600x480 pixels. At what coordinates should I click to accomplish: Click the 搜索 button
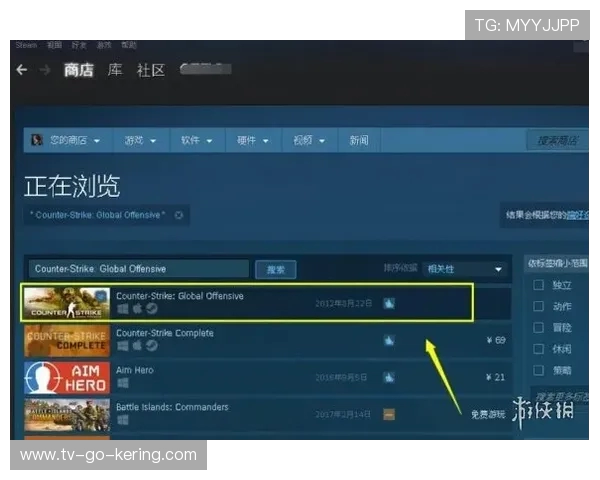(276, 269)
